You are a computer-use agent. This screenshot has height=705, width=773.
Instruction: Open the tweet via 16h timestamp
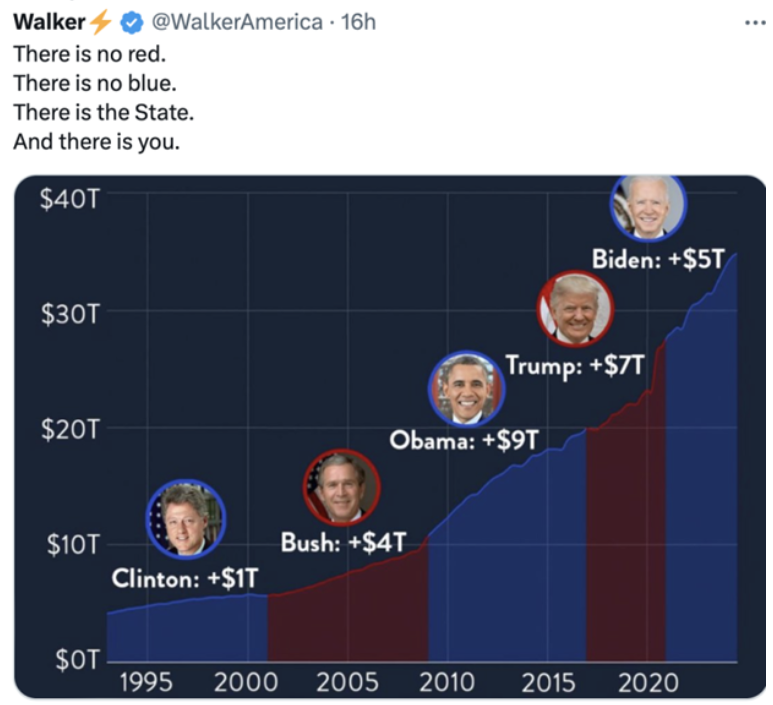(358, 23)
